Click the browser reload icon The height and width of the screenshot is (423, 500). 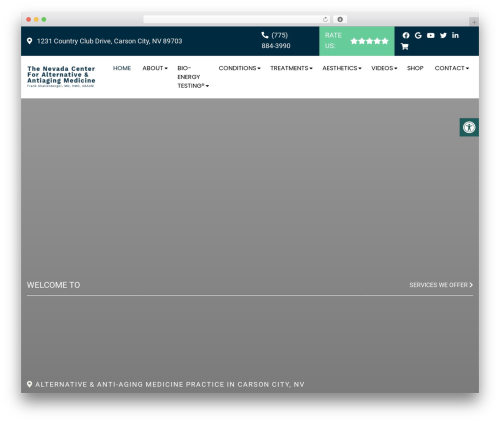tap(325, 19)
